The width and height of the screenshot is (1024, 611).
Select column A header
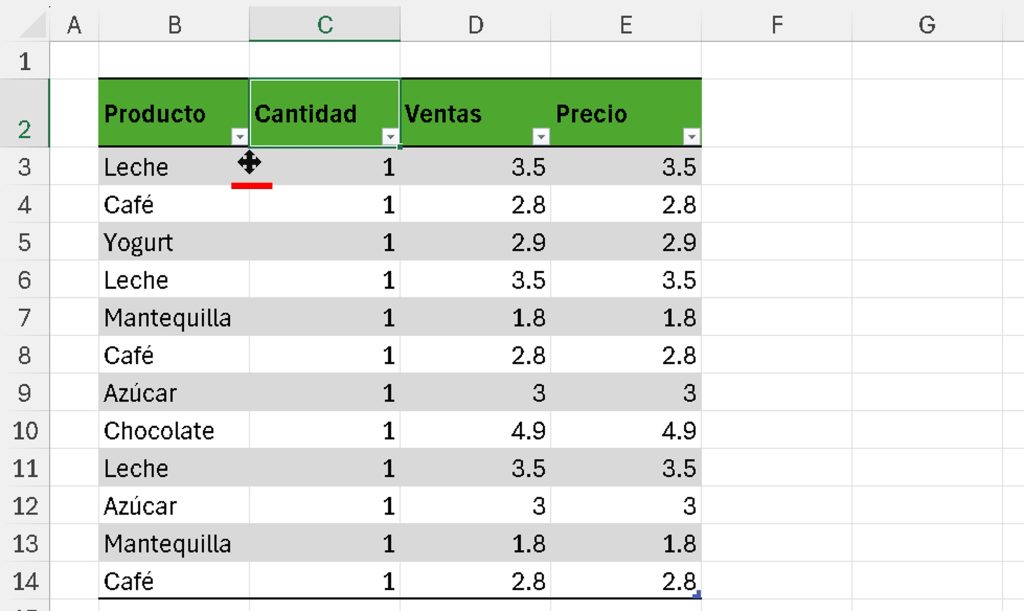73,25
